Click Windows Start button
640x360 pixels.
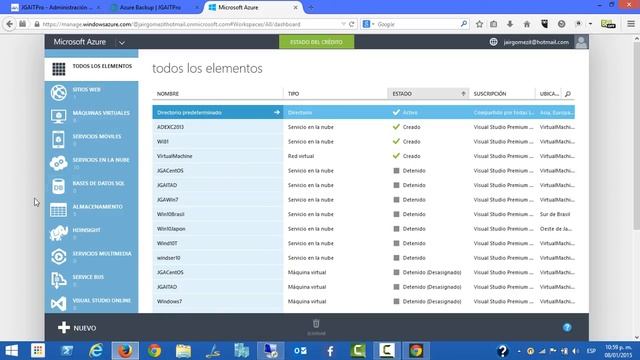(11, 351)
